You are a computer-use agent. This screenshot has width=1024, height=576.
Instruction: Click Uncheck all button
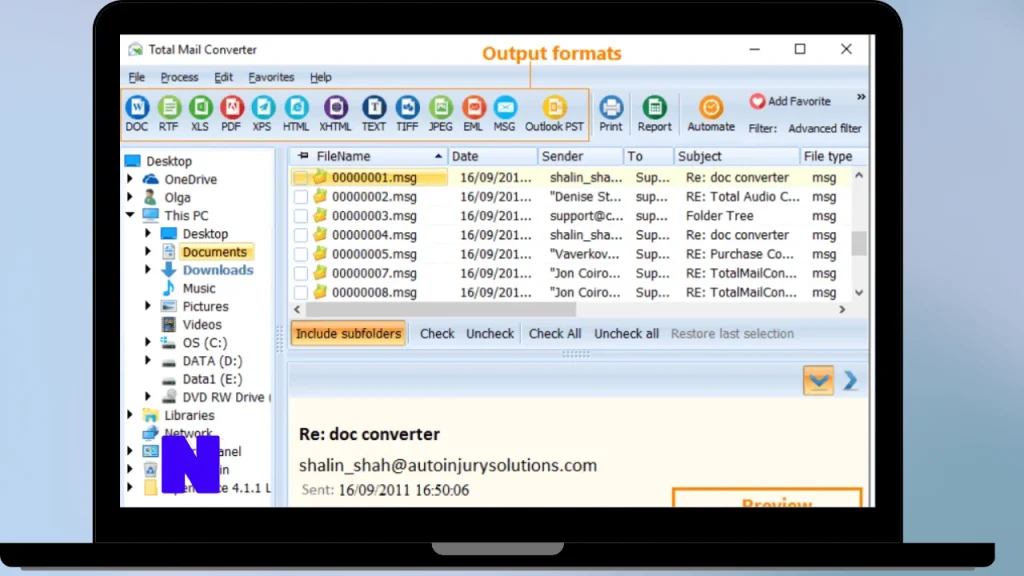point(626,334)
